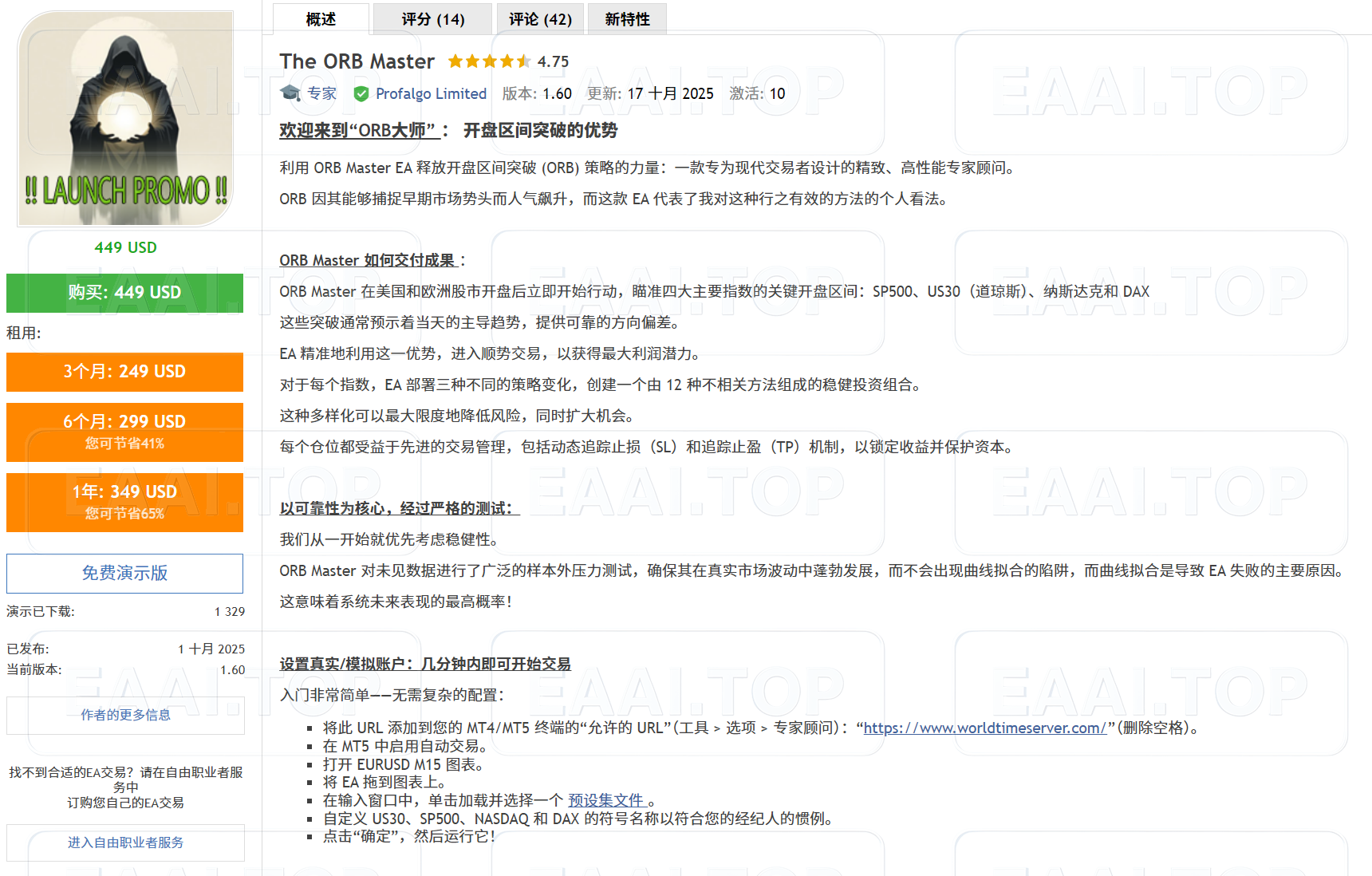The width and height of the screenshot is (1372, 876).
Task: Click 进入自由职业者服务 link
Action: (124, 842)
